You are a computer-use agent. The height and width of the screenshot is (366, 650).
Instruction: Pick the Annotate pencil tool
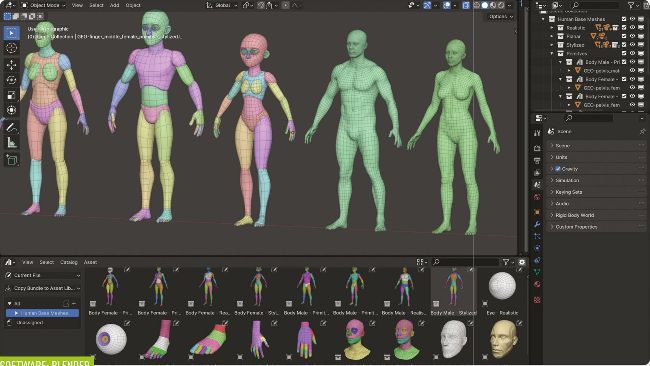coord(12,127)
